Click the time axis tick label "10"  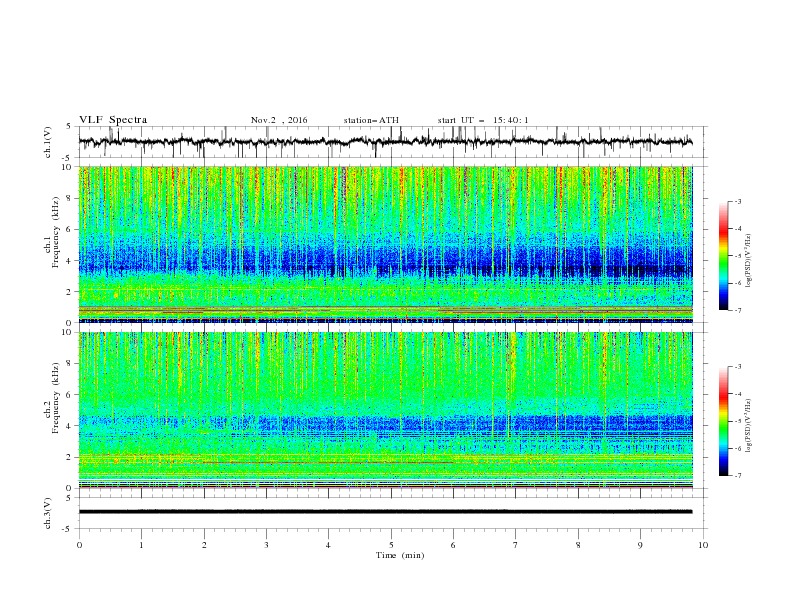coord(703,545)
